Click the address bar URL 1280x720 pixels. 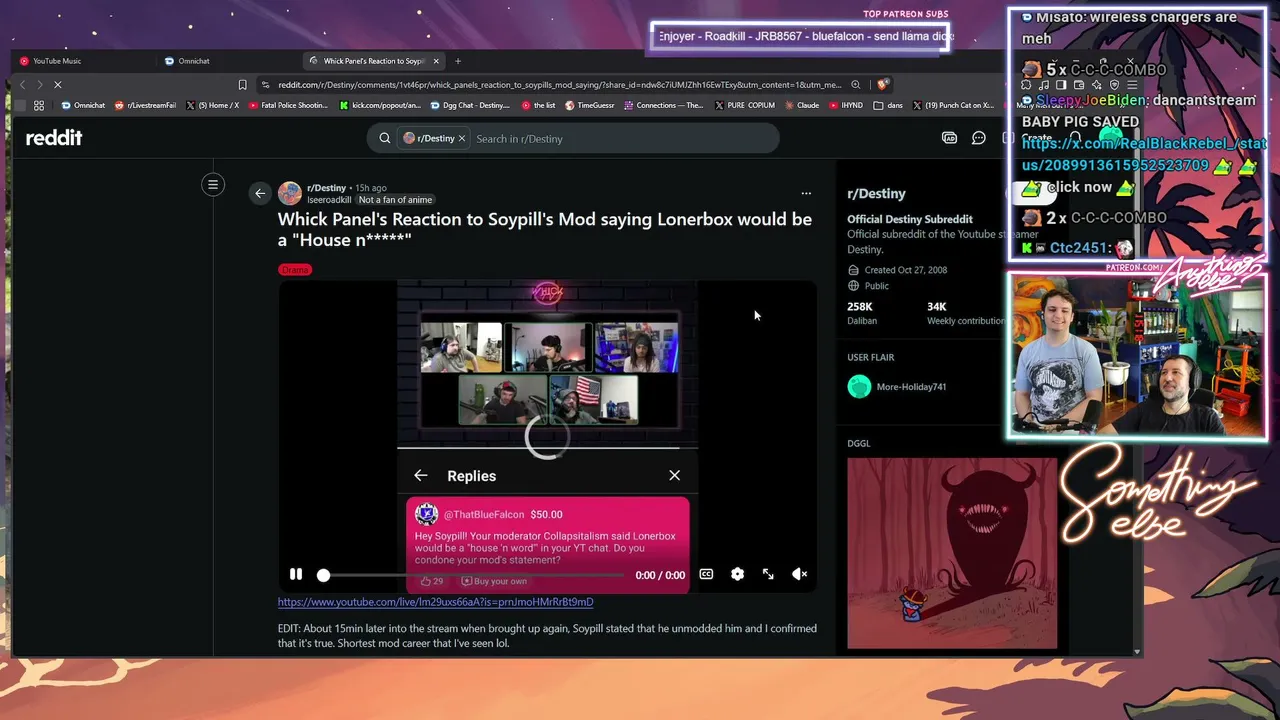(560, 85)
